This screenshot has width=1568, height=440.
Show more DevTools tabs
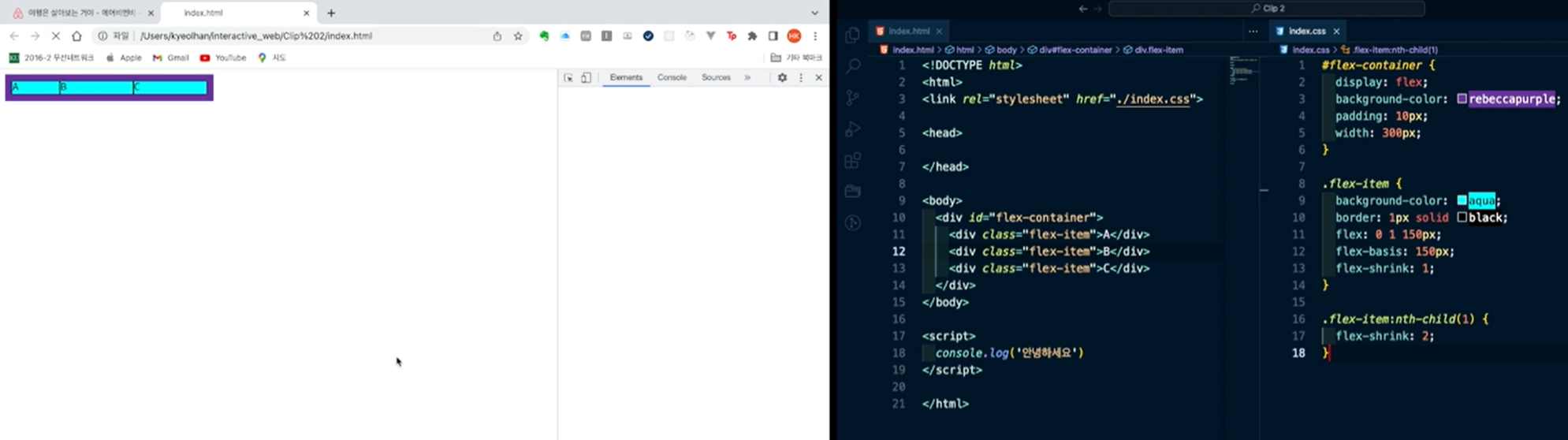747,77
